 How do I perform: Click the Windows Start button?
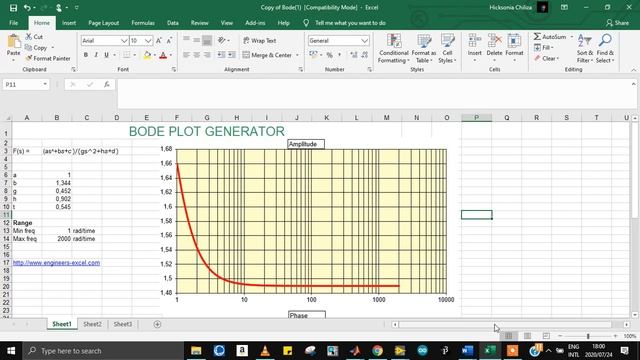(11, 351)
